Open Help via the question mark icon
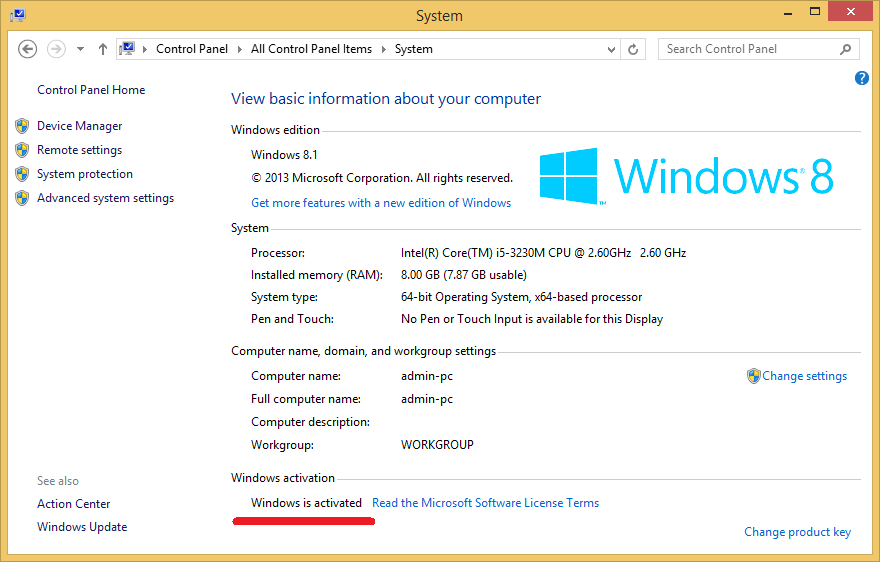The width and height of the screenshot is (880, 562). (x=862, y=78)
